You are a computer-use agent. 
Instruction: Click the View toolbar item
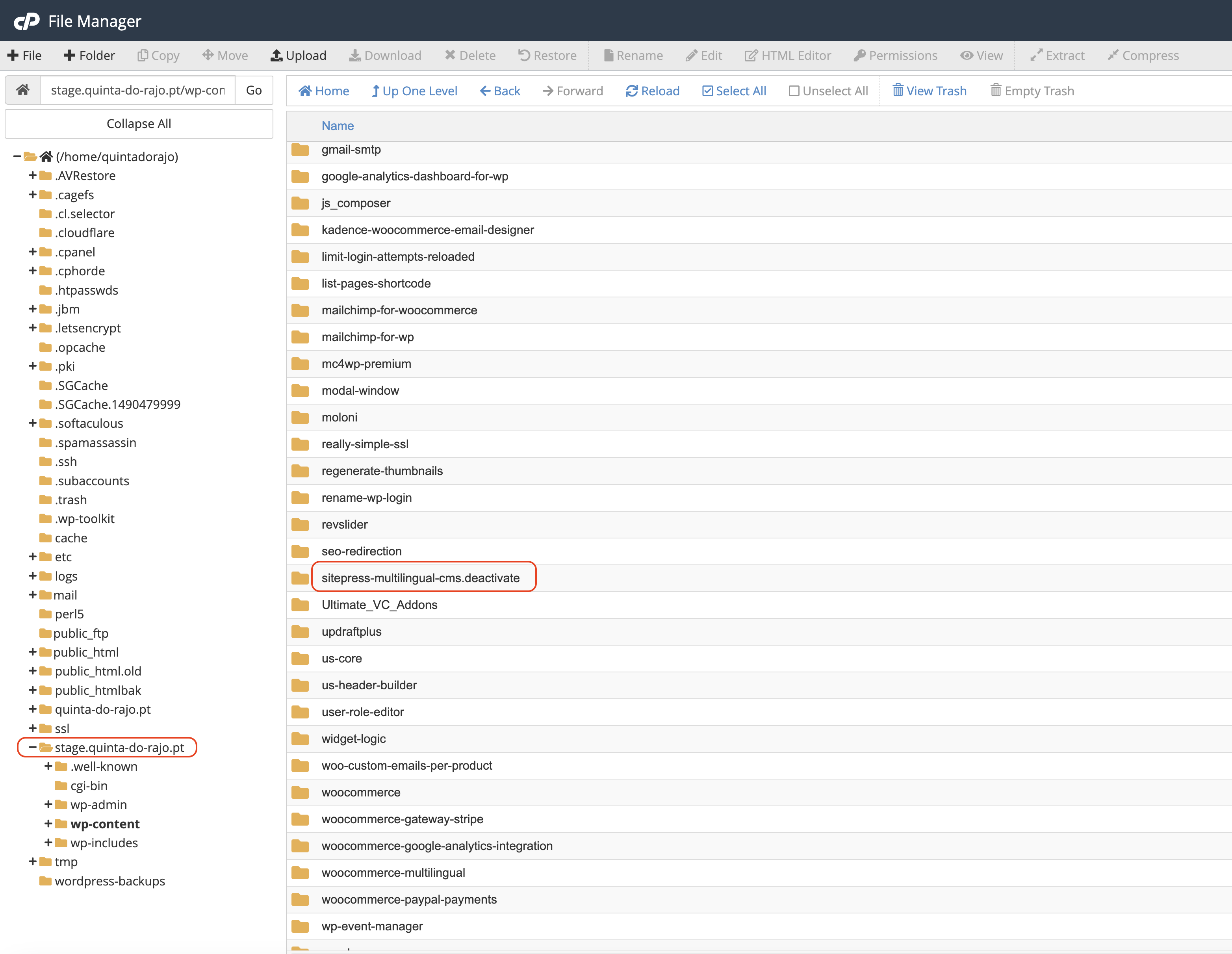pyautogui.click(x=982, y=55)
